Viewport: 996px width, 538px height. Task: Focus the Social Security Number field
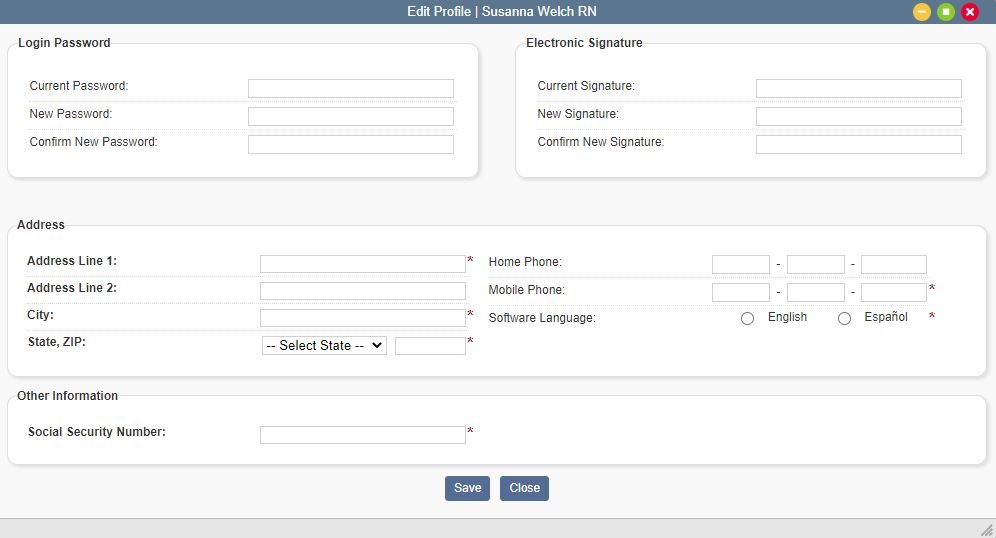(363, 434)
